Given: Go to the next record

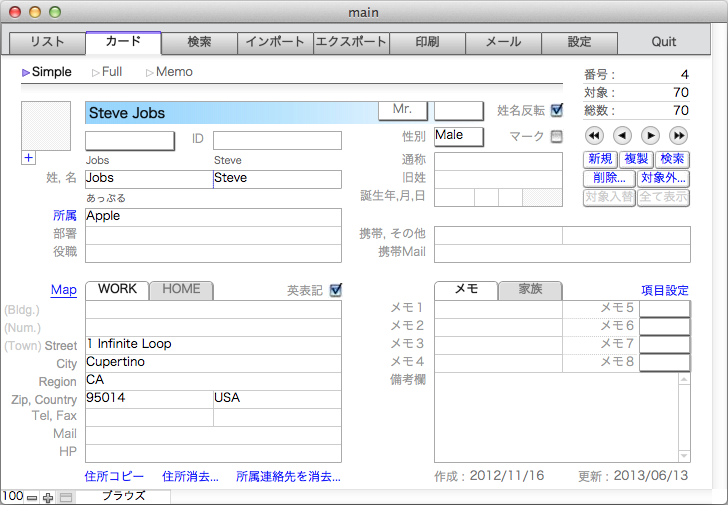Looking at the screenshot, I should (x=651, y=136).
